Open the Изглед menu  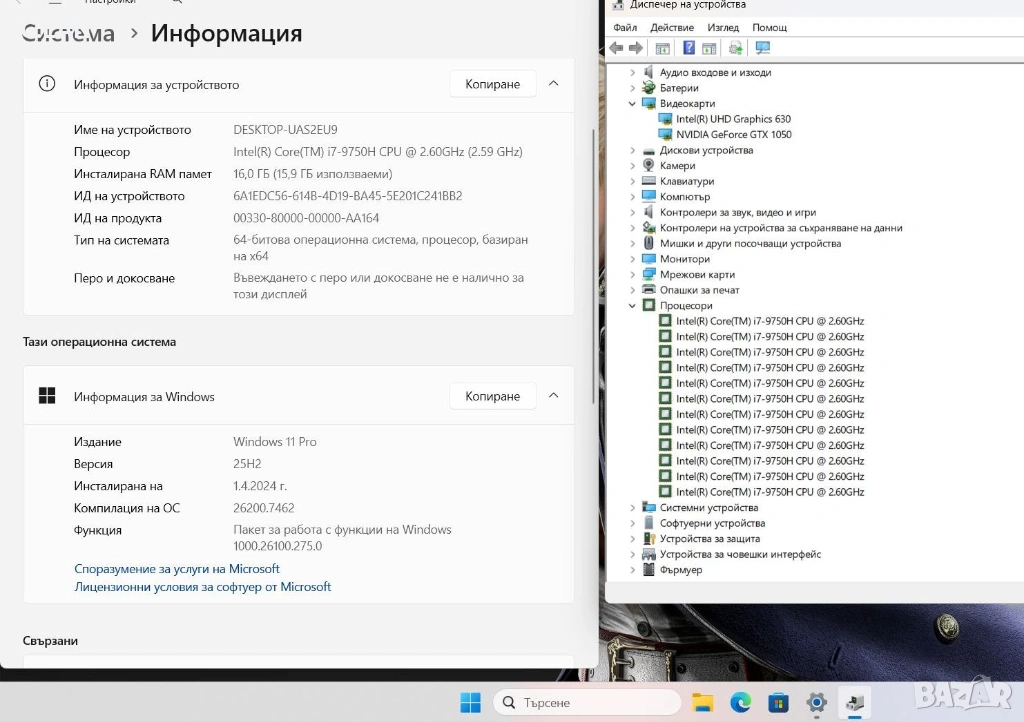click(722, 28)
